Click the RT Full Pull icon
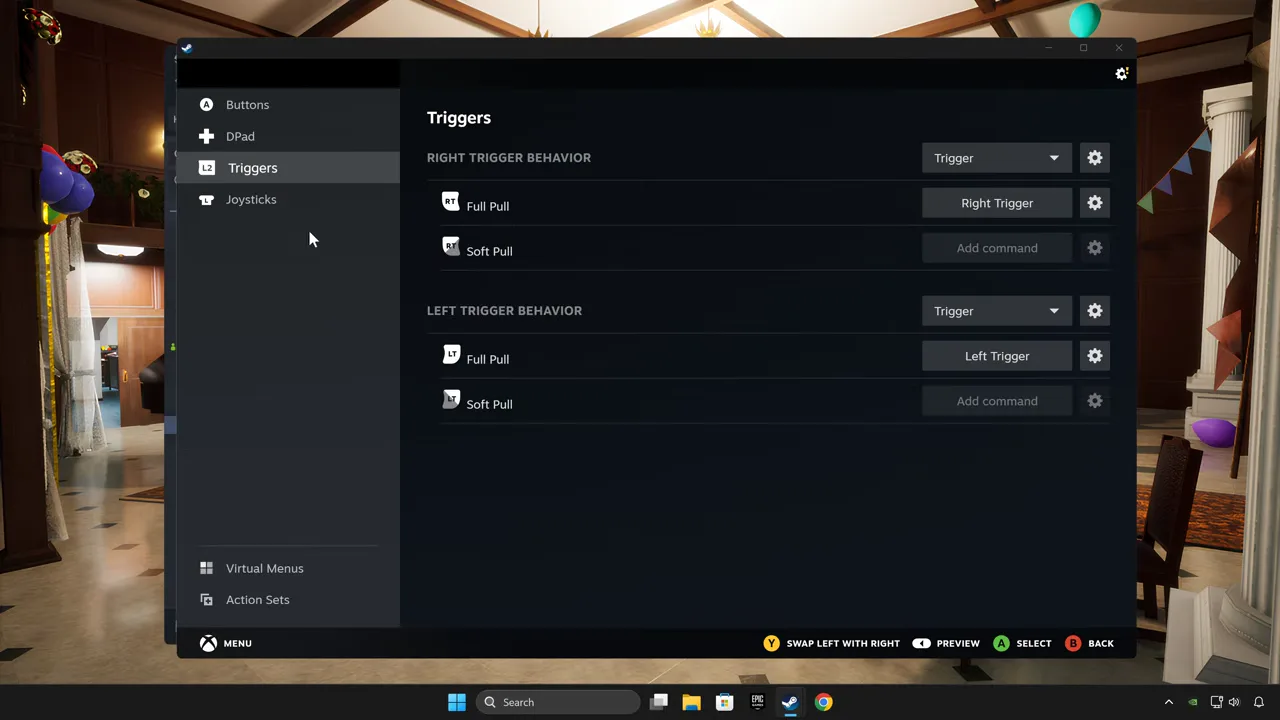Image resolution: width=1280 pixels, height=720 pixels. point(451,202)
